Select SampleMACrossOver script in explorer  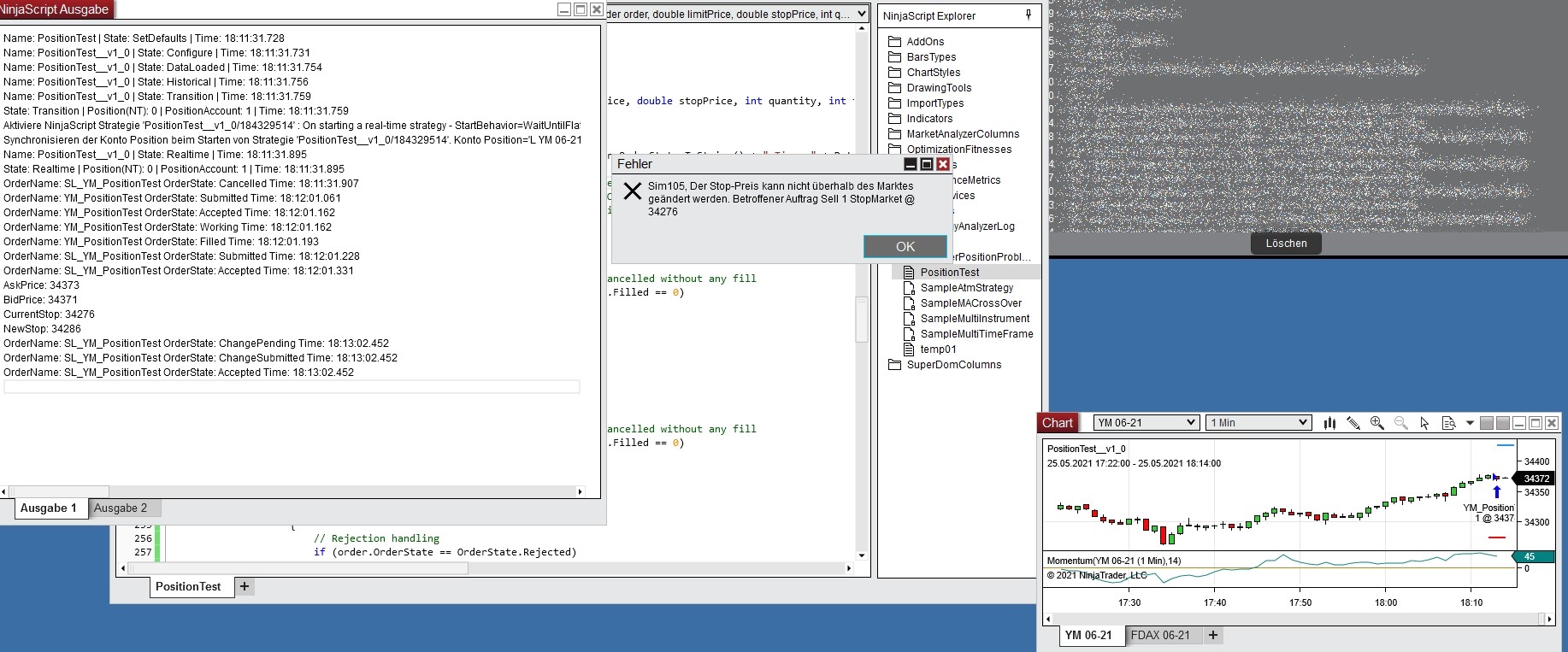[970, 303]
